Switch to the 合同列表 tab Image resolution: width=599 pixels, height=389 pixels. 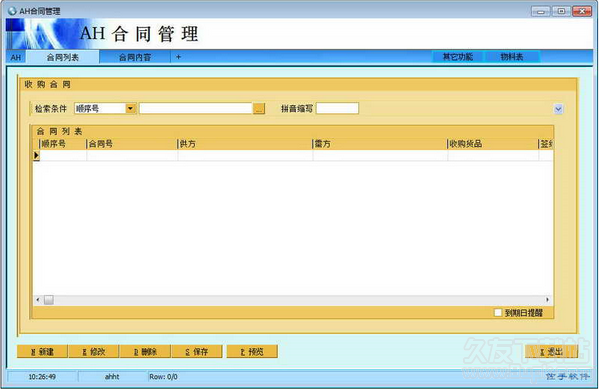tap(63, 57)
